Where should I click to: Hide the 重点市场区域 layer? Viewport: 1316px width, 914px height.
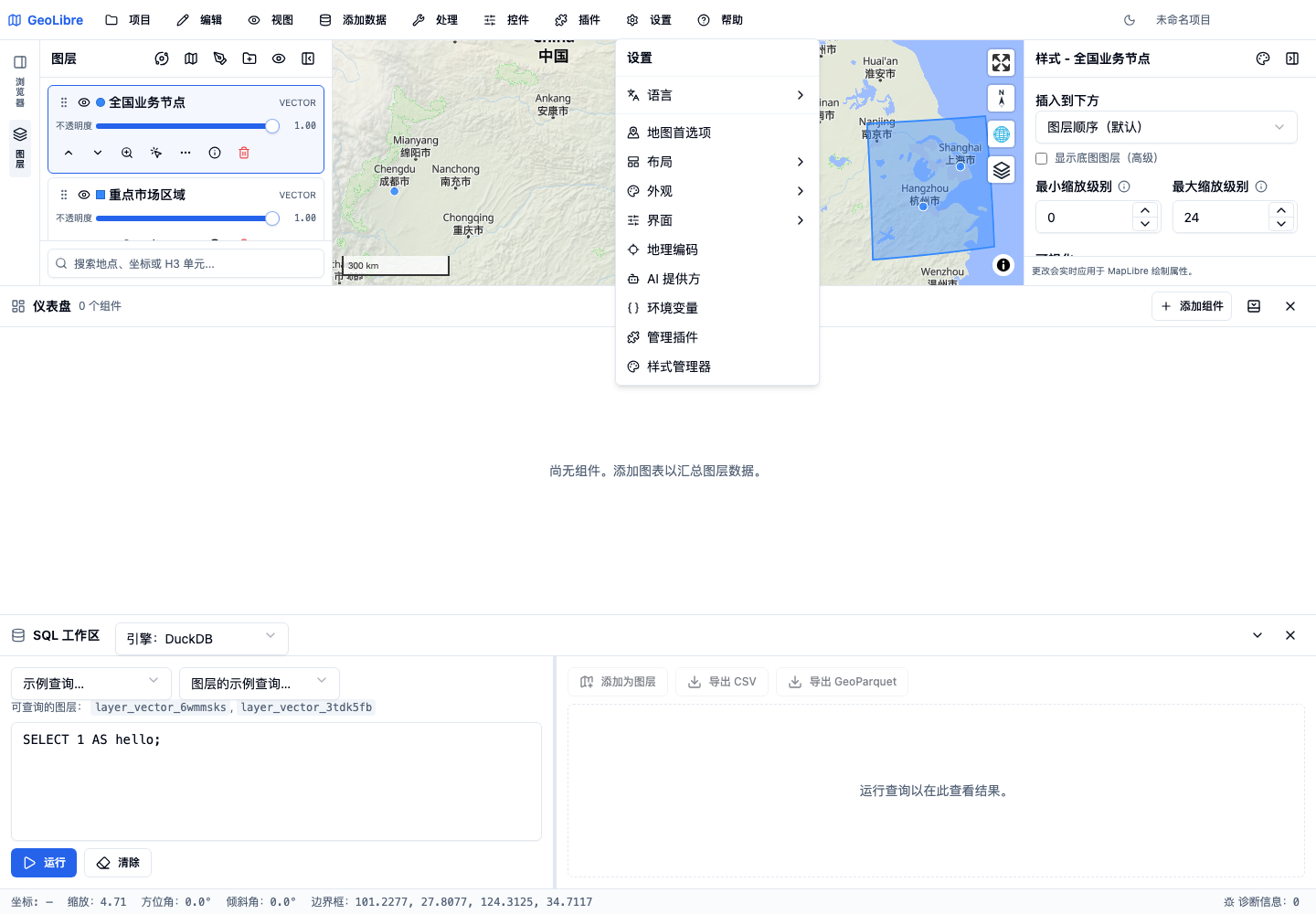84,195
